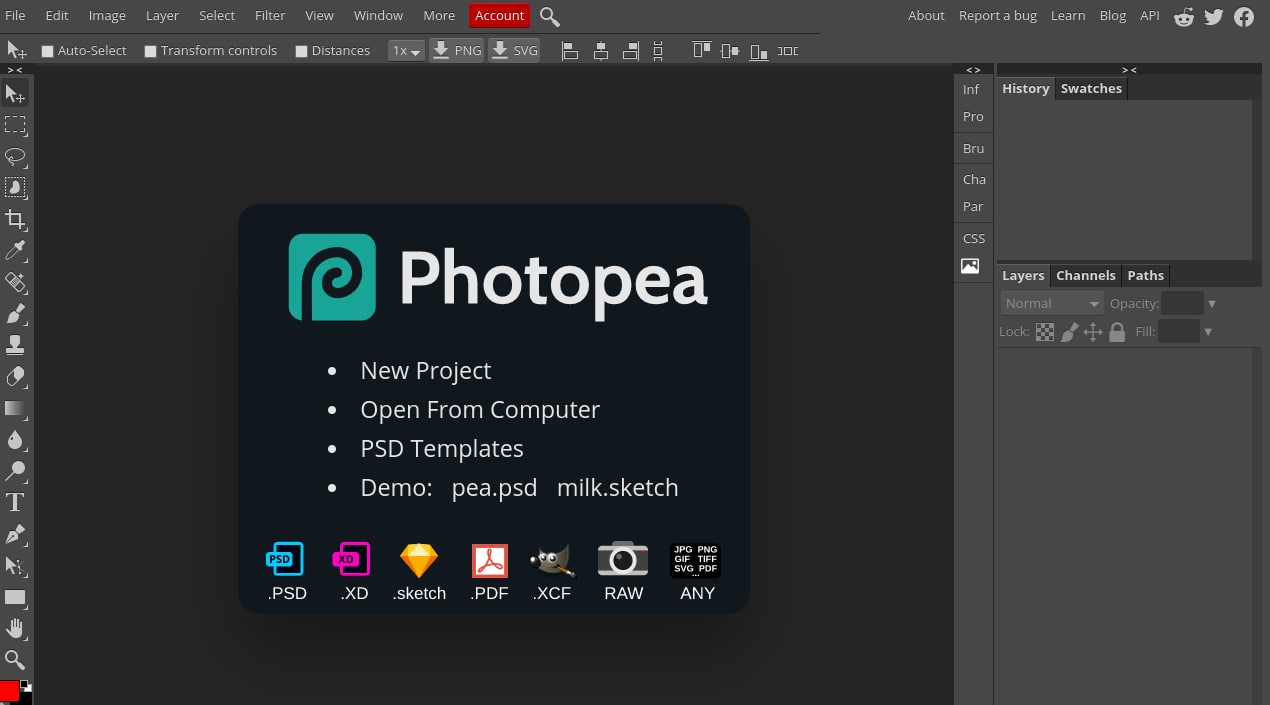Switch to the Swatches tab
This screenshot has height=705, width=1270.
tap(1091, 88)
